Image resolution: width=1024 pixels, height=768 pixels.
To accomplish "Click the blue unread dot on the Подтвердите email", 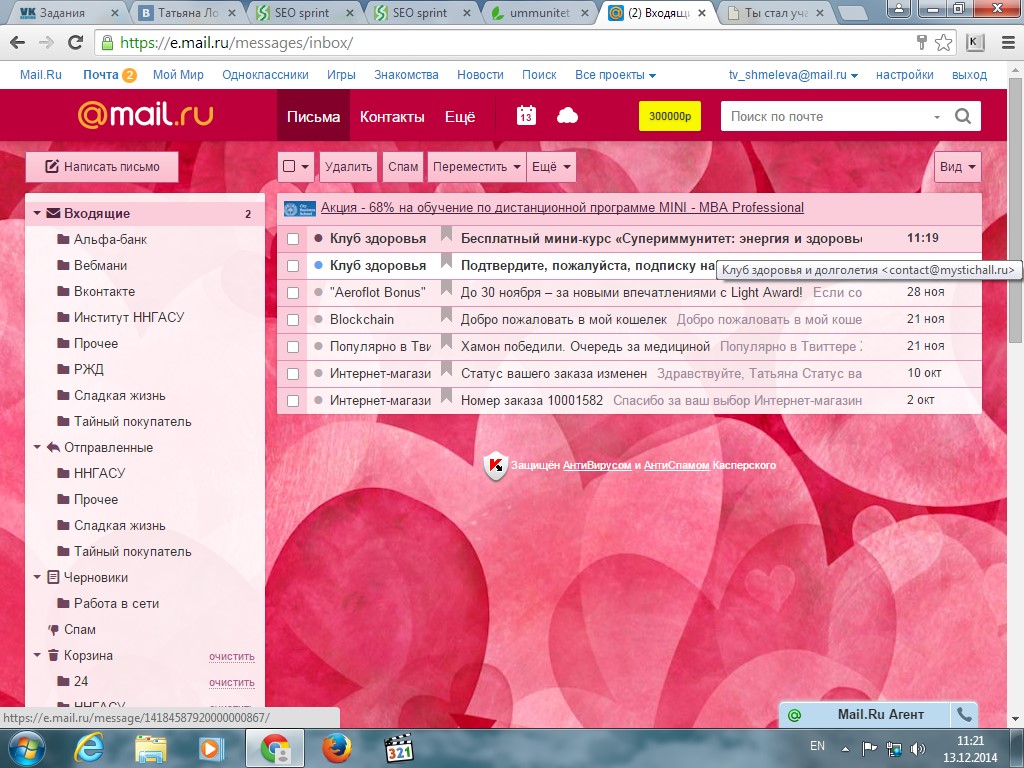I will coord(319,265).
